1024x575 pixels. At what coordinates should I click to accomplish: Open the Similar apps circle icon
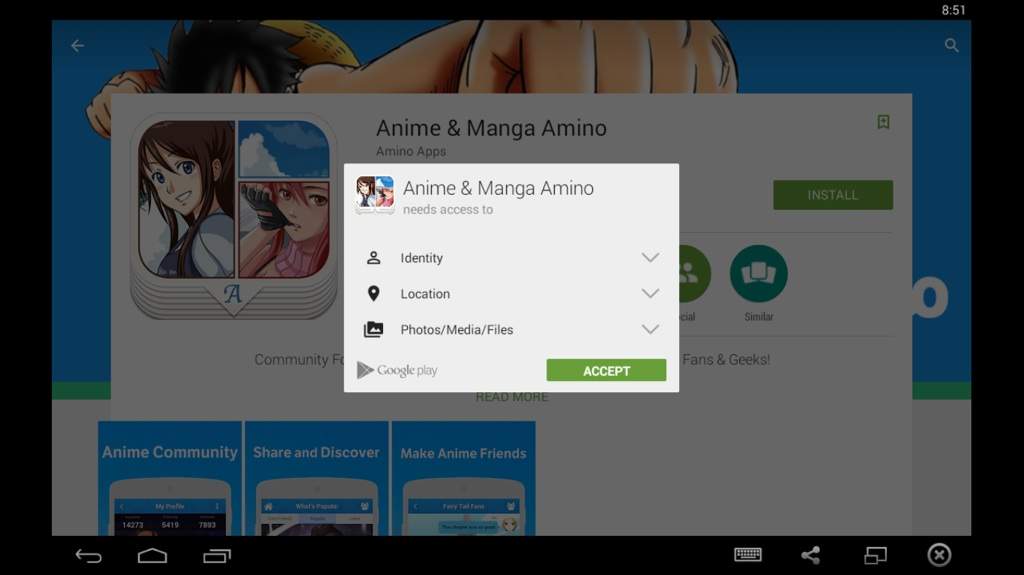pyautogui.click(x=758, y=274)
